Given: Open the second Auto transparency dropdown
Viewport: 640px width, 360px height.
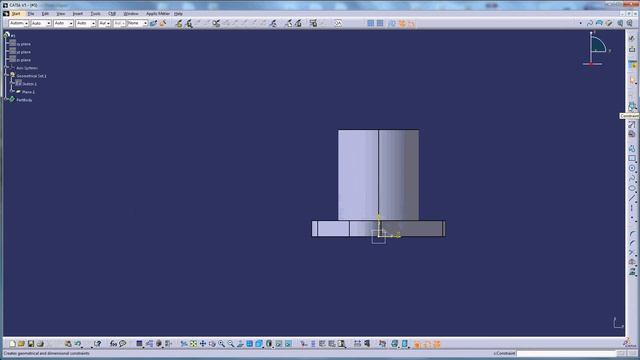Looking at the screenshot, I should [41, 23].
